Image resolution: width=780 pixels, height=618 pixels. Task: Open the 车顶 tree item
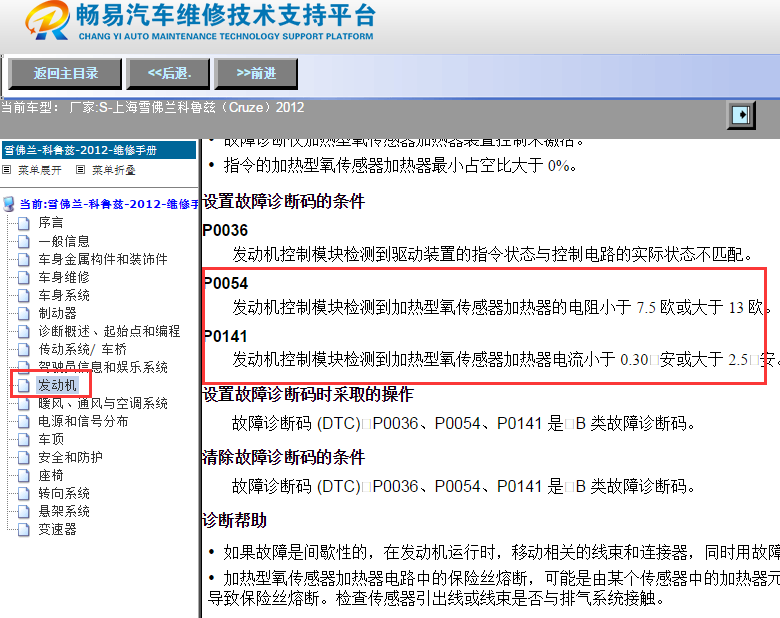[x=51, y=439]
